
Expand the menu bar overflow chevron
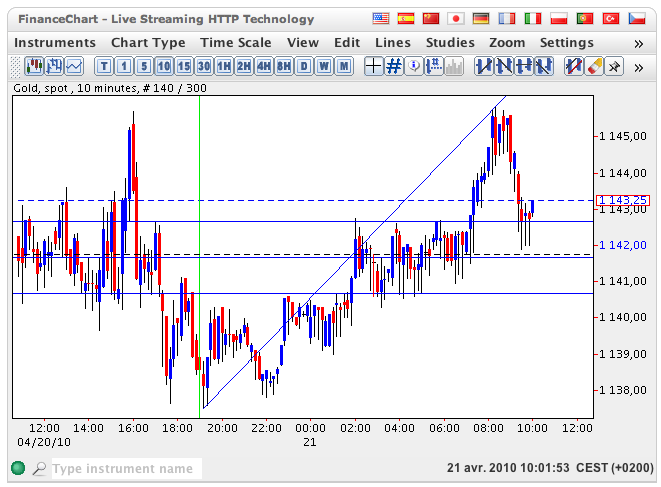(x=639, y=43)
